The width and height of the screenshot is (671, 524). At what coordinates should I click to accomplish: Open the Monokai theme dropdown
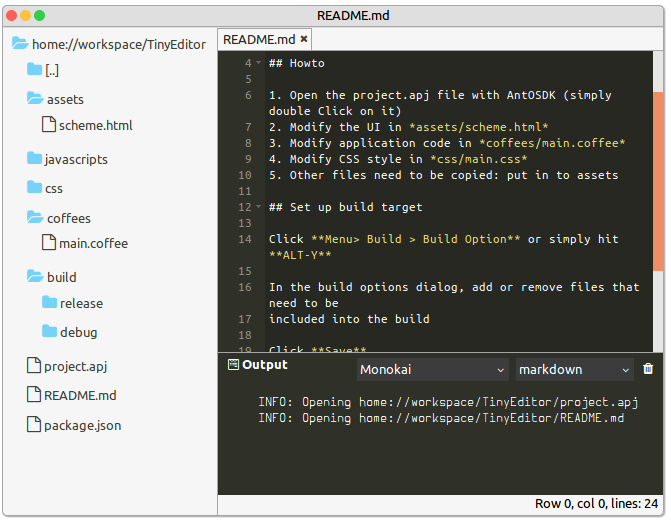(433, 370)
